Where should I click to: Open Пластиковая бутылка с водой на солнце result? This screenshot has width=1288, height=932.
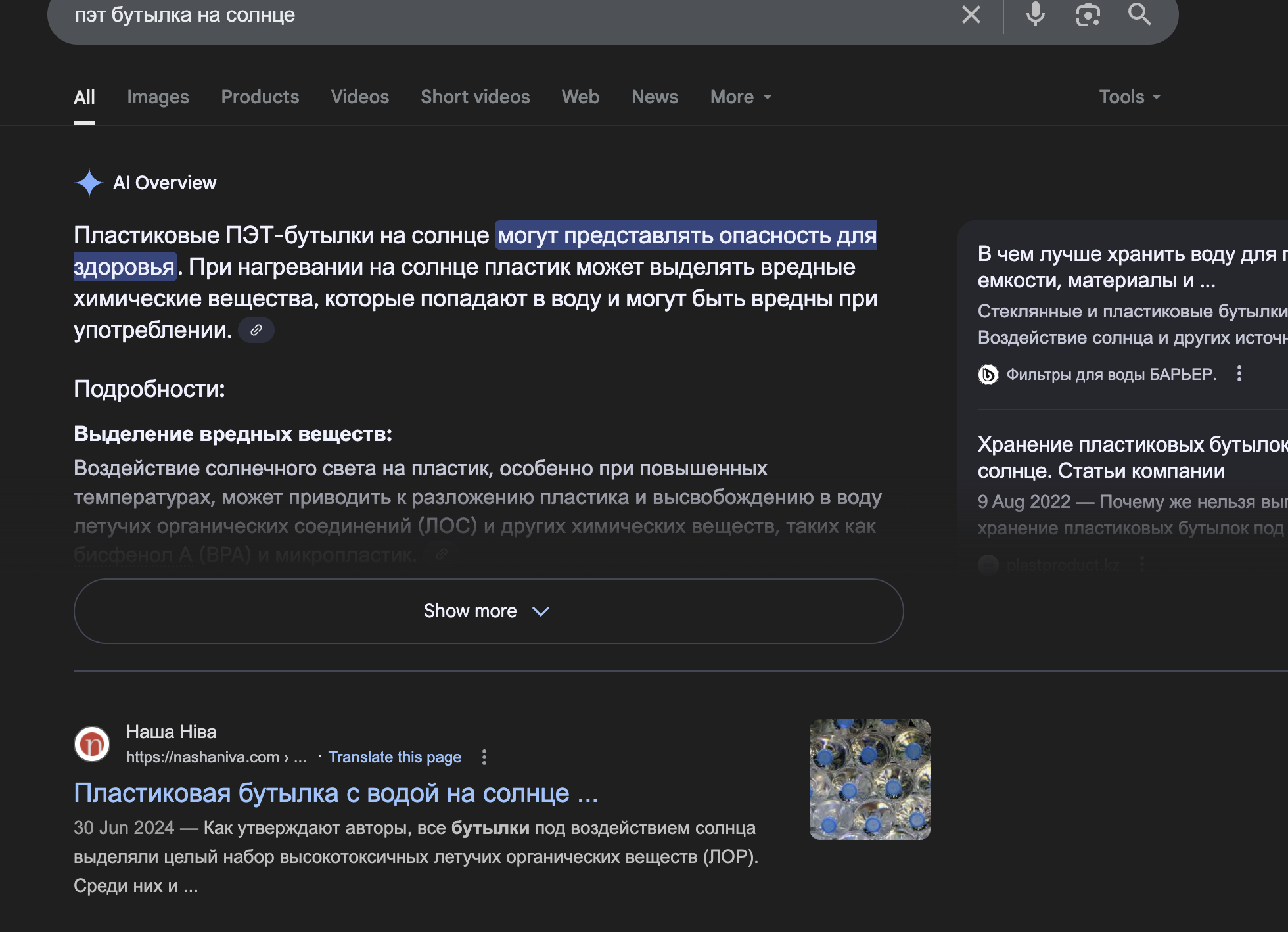point(336,793)
